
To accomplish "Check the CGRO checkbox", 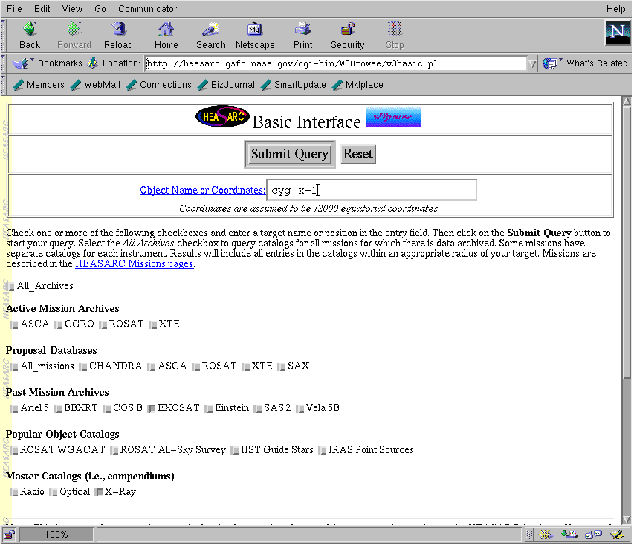I will tap(58, 324).
